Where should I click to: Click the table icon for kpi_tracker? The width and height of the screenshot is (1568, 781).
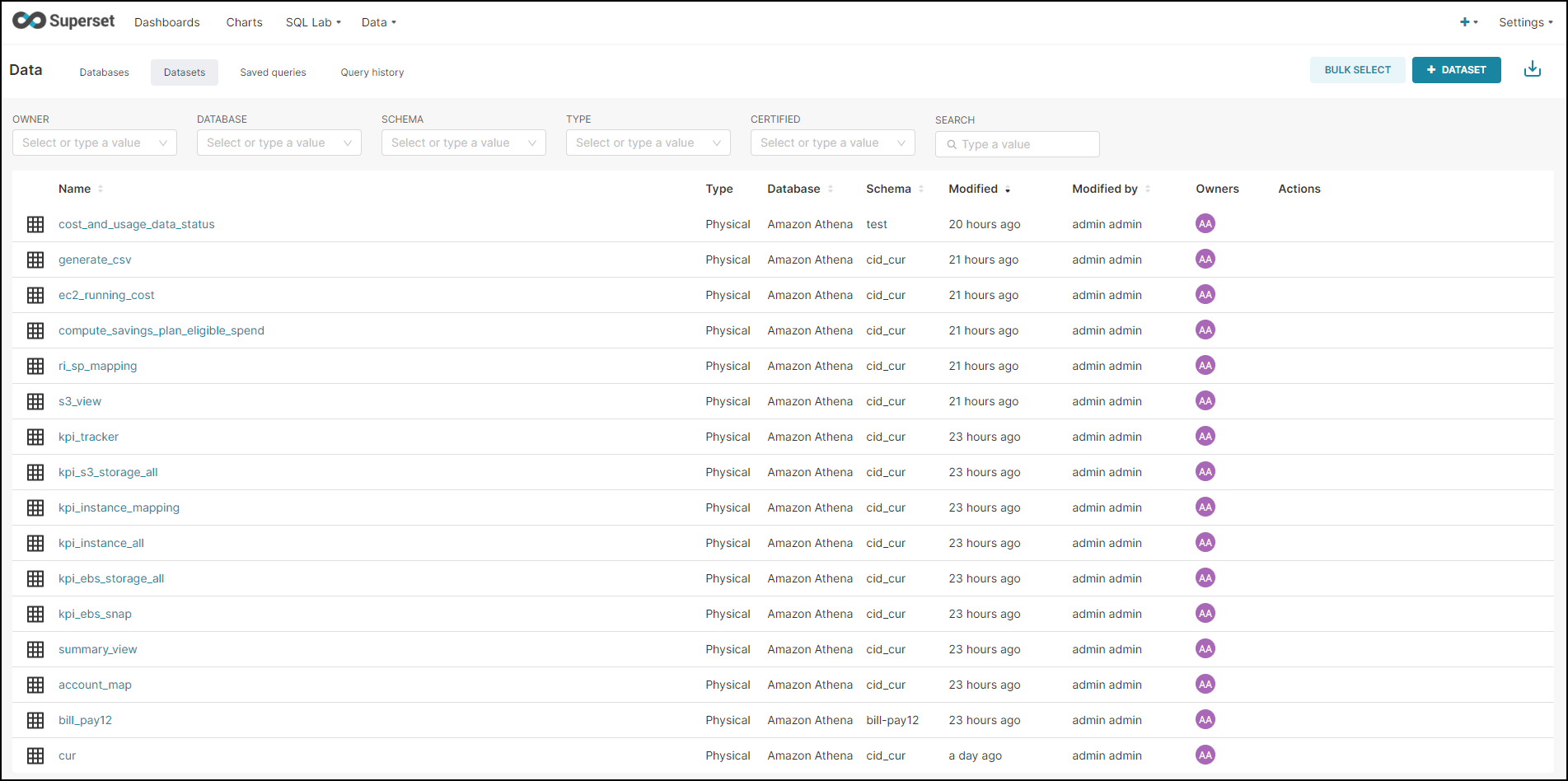click(35, 437)
